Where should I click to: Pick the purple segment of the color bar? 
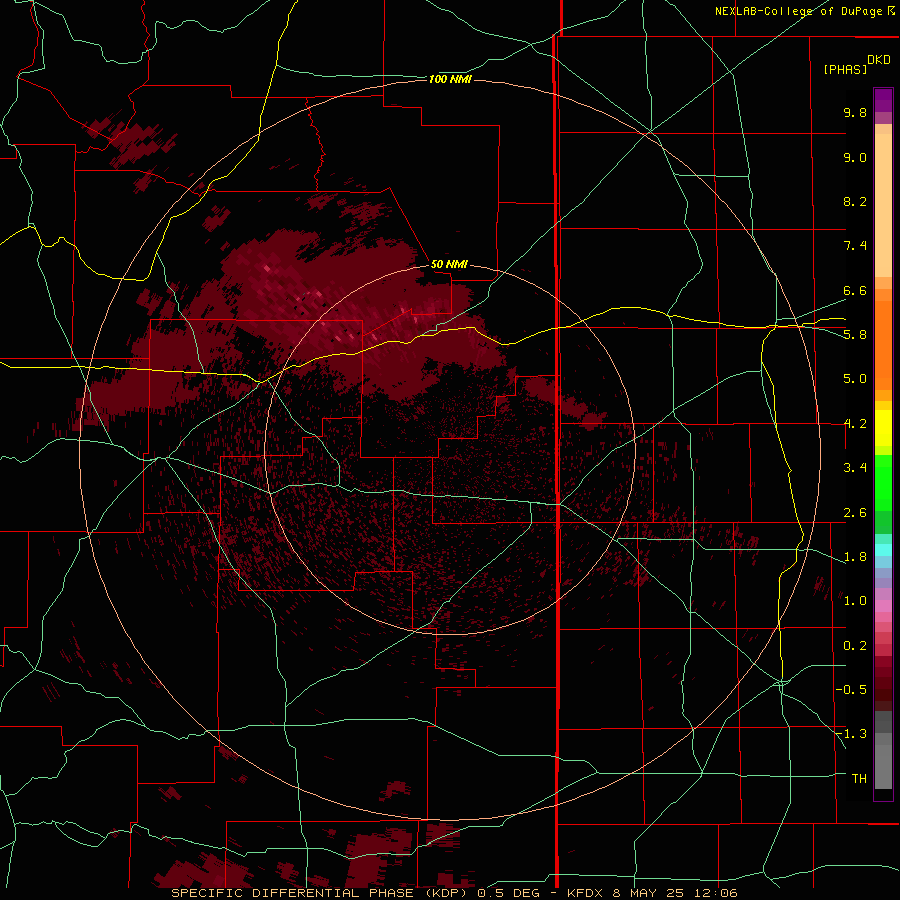tap(883, 100)
